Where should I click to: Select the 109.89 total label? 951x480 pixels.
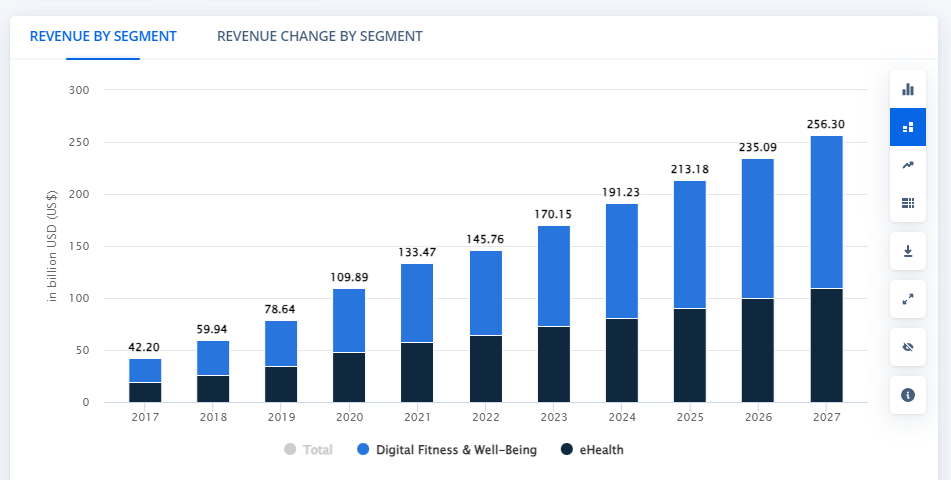coord(349,277)
